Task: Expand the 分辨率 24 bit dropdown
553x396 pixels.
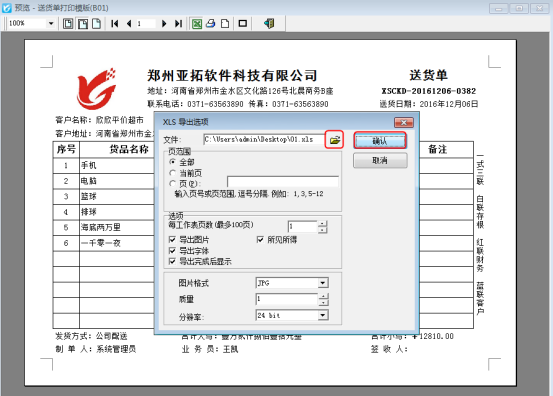Action: click(323, 315)
